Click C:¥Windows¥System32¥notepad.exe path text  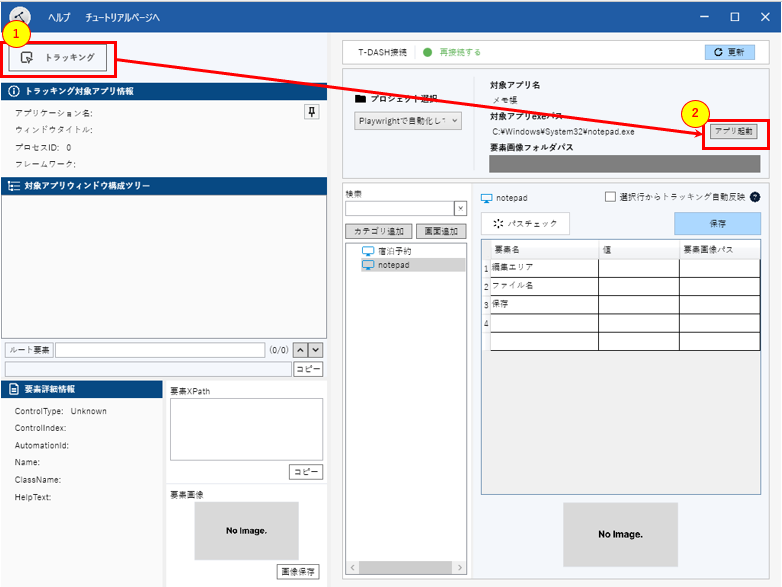click(x=564, y=132)
